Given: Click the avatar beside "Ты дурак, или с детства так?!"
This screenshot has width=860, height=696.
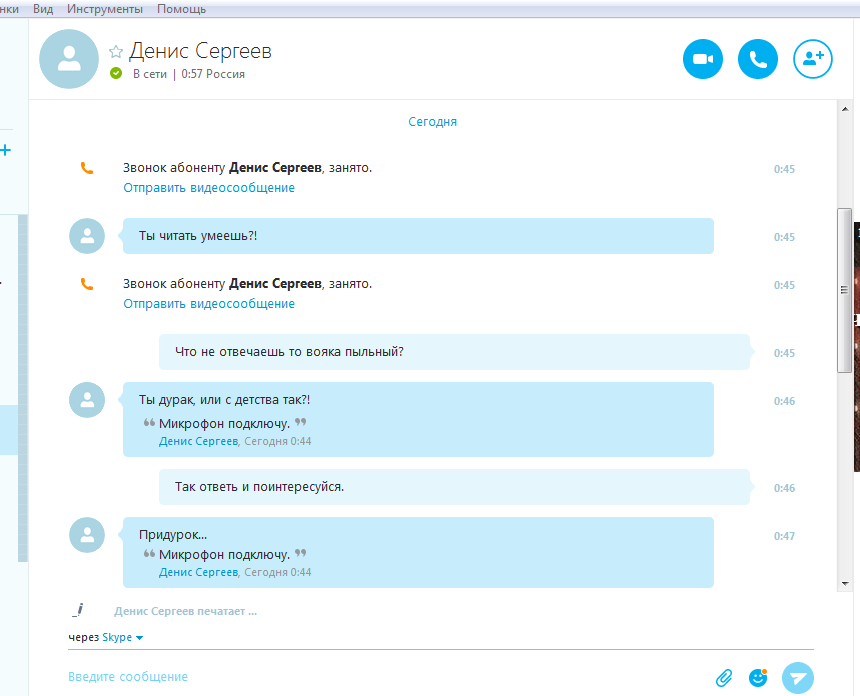Looking at the screenshot, I should [87, 400].
